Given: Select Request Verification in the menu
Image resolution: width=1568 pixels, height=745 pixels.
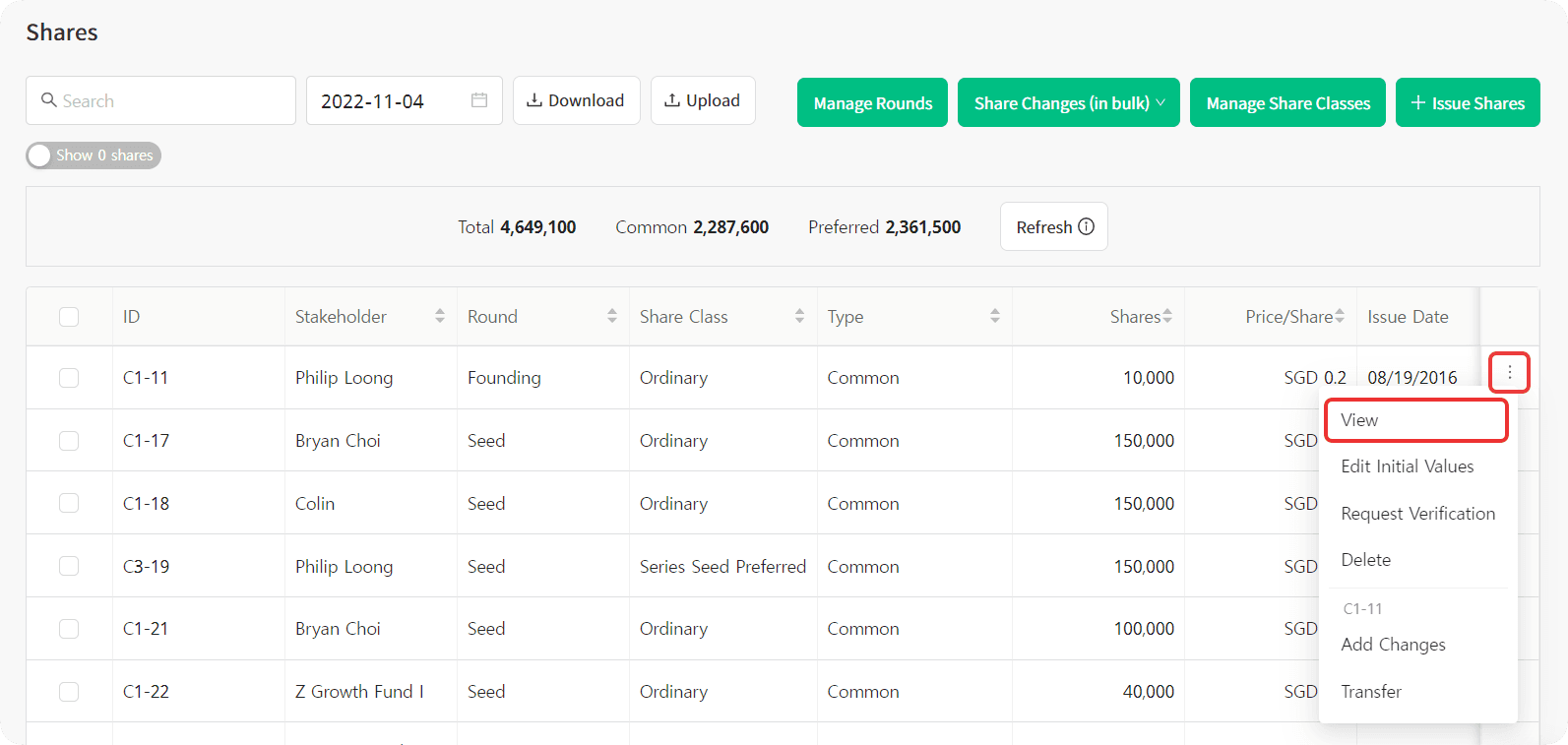Looking at the screenshot, I should (1415, 514).
